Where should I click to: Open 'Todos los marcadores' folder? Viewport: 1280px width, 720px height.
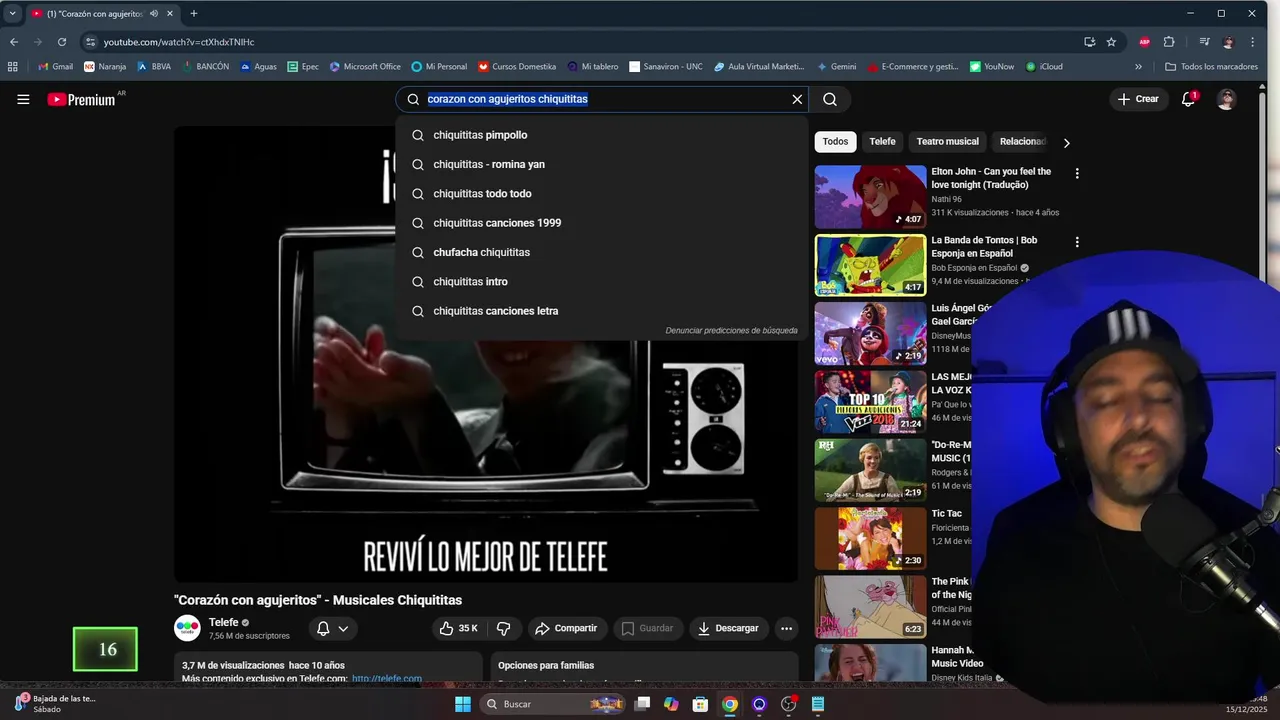point(1211,67)
